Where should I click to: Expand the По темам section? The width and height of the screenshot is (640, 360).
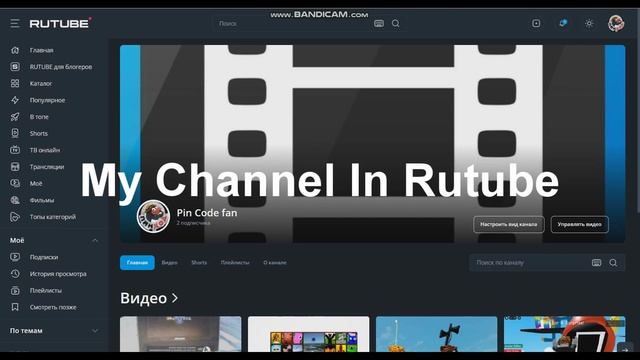click(x=95, y=331)
